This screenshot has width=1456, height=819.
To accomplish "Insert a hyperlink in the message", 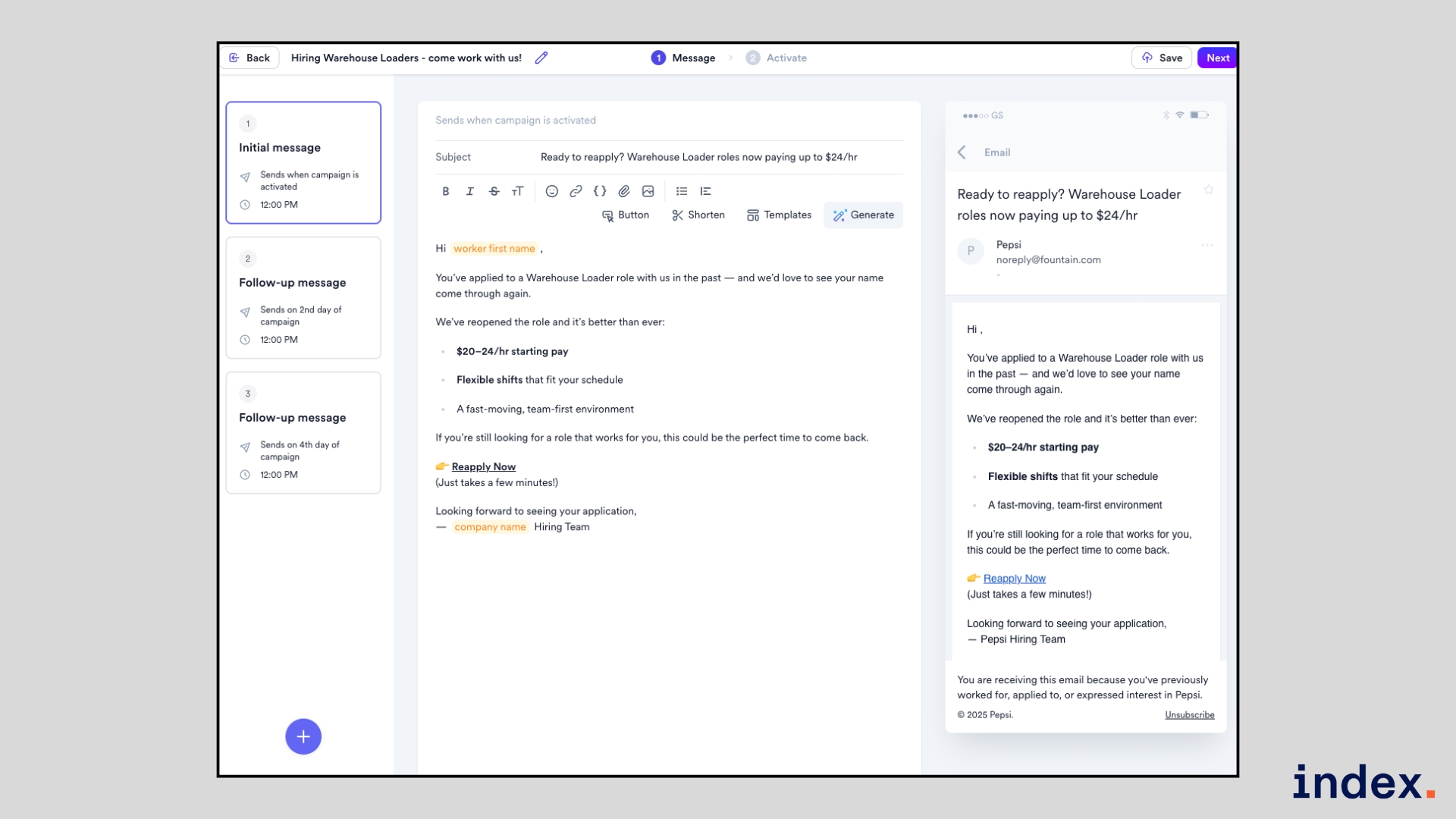I will [x=576, y=191].
